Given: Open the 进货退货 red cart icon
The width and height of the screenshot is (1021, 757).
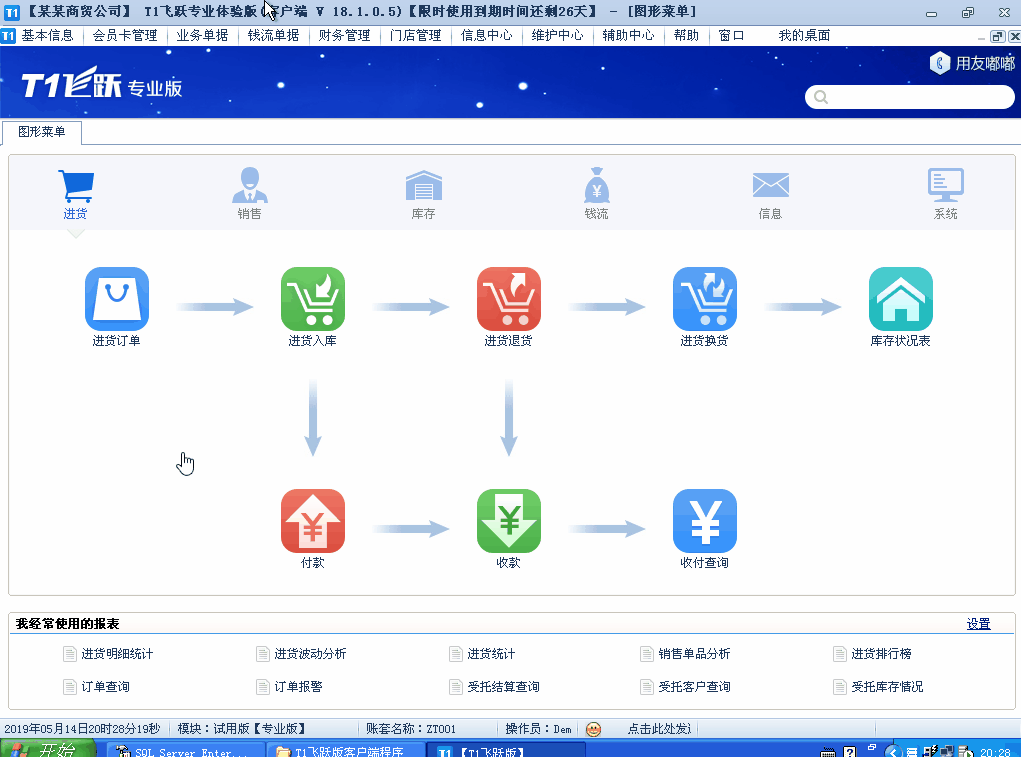Looking at the screenshot, I should (x=509, y=299).
